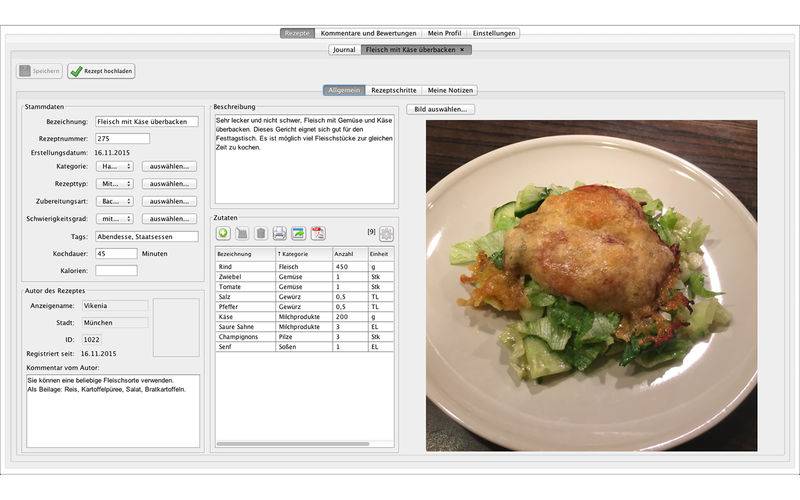Viewport: 800px width, 500px height.
Task: Go to Mein Profil tab
Action: 444,33
